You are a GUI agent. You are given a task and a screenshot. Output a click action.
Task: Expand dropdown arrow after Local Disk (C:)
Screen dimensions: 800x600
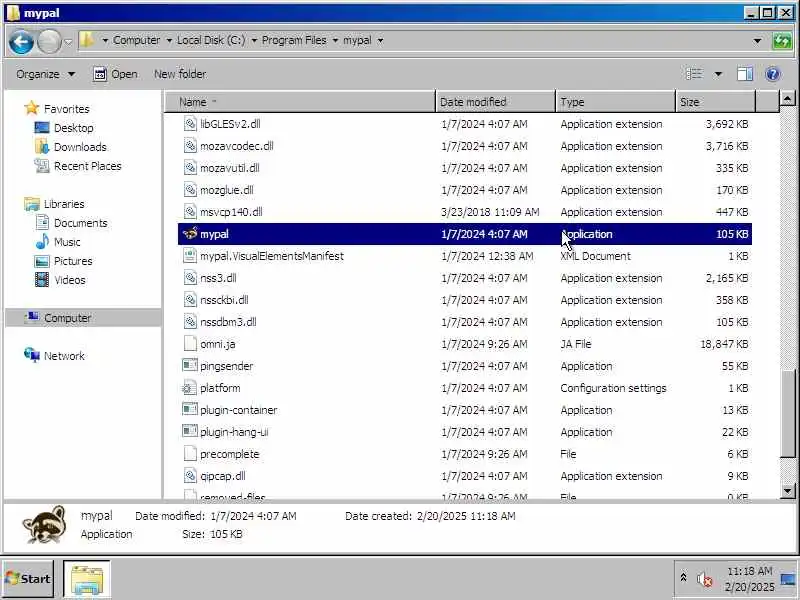(254, 40)
